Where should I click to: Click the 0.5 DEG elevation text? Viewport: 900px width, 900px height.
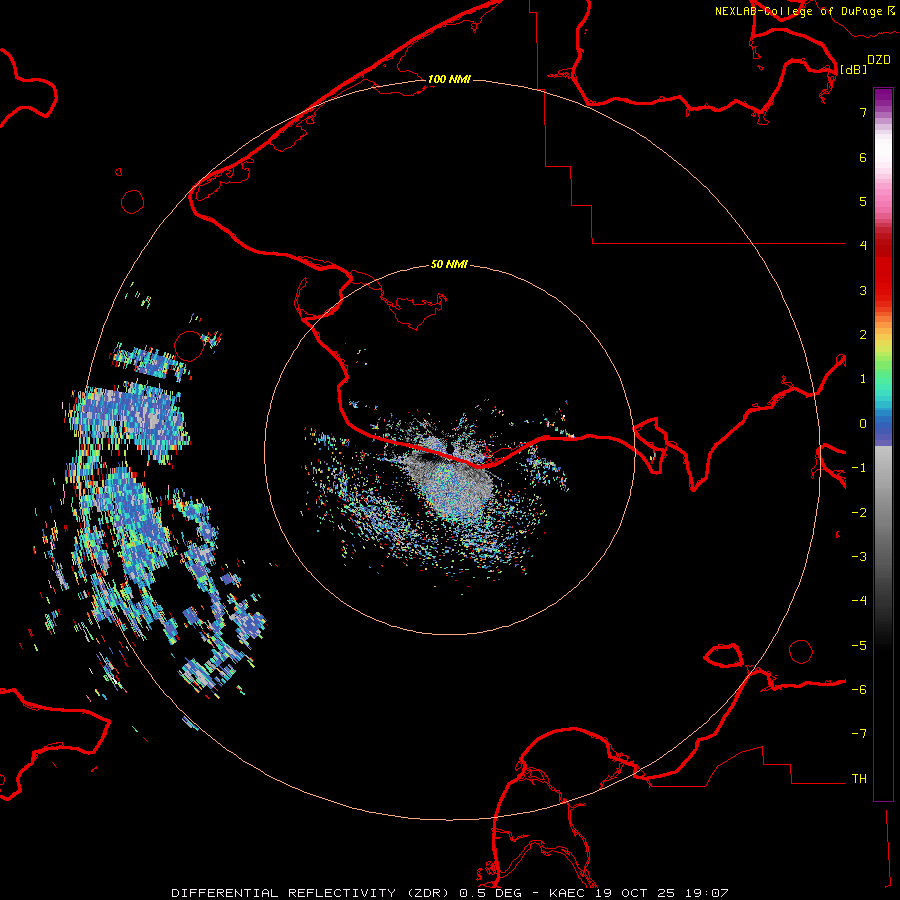click(492, 893)
